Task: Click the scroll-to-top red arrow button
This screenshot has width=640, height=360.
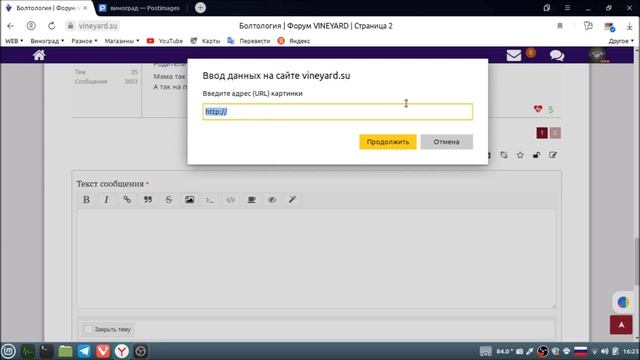Action: coord(621,324)
